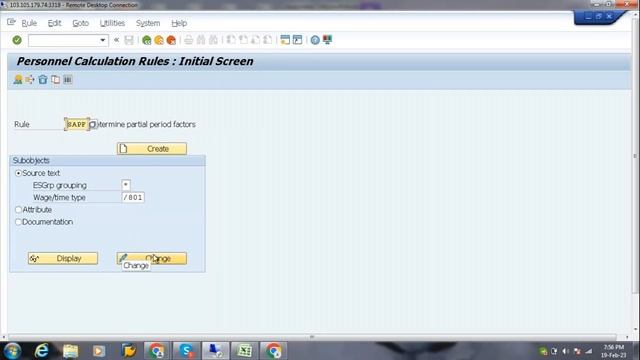Open Internet Explorer from the taskbar
The width and height of the screenshot is (640, 360).
(x=42, y=351)
